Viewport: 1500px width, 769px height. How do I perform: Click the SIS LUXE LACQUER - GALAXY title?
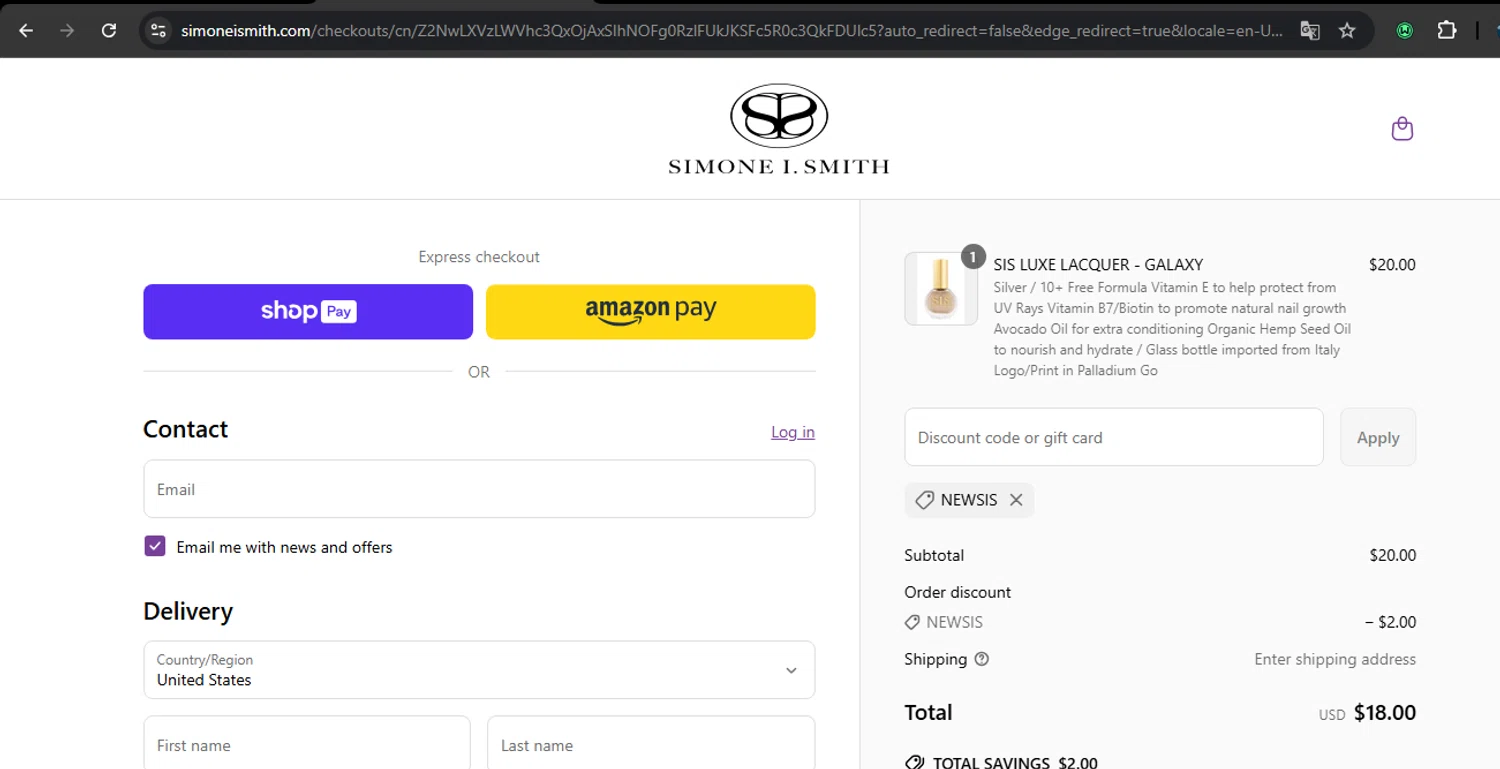point(1098,265)
